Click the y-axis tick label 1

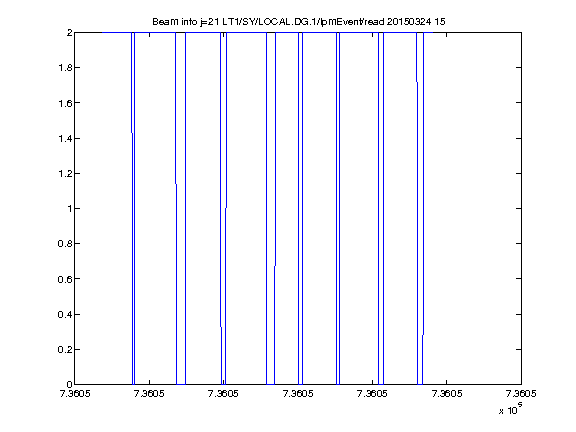point(69,209)
